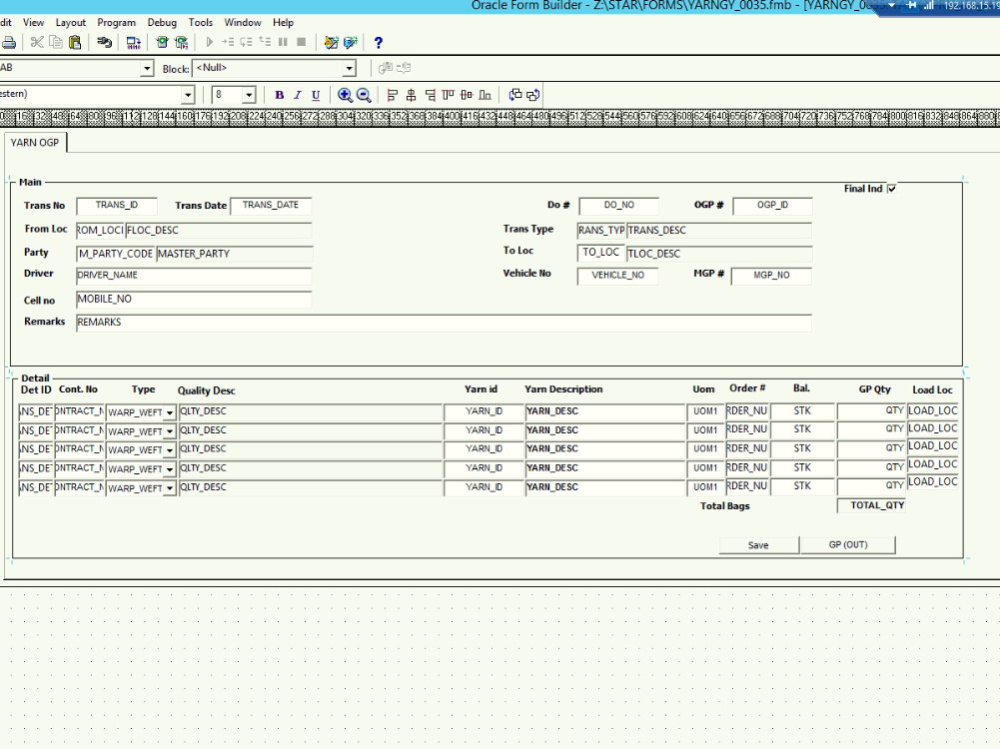This screenshot has width=1000, height=749.
Task: Select the TOTAL_QTY field
Action: pyautogui.click(x=871, y=505)
